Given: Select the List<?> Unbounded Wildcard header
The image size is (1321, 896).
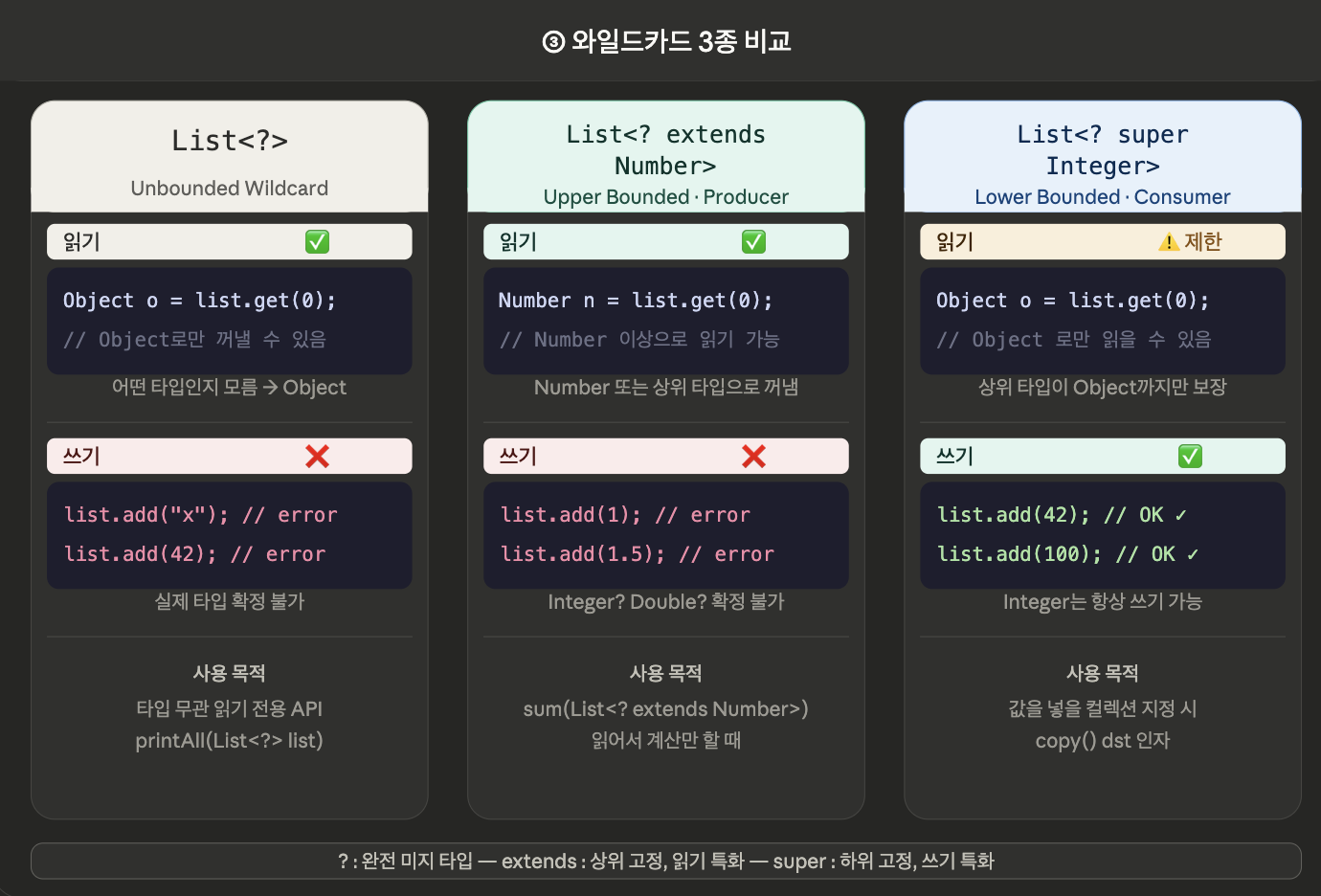Looking at the screenshot, I should (230, 157).
